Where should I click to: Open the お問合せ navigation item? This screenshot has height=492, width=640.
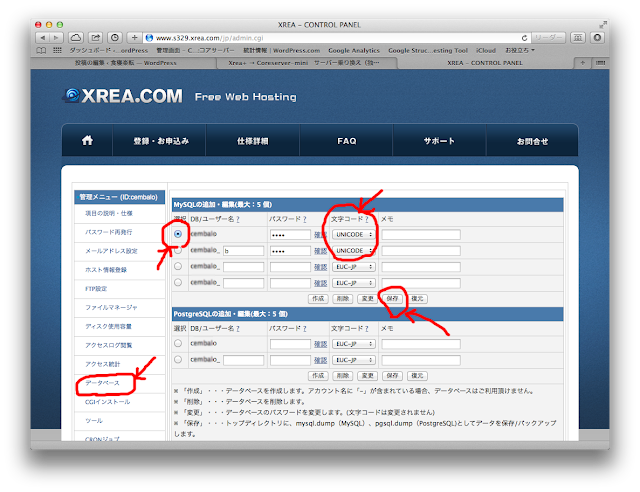coord(532,141)
